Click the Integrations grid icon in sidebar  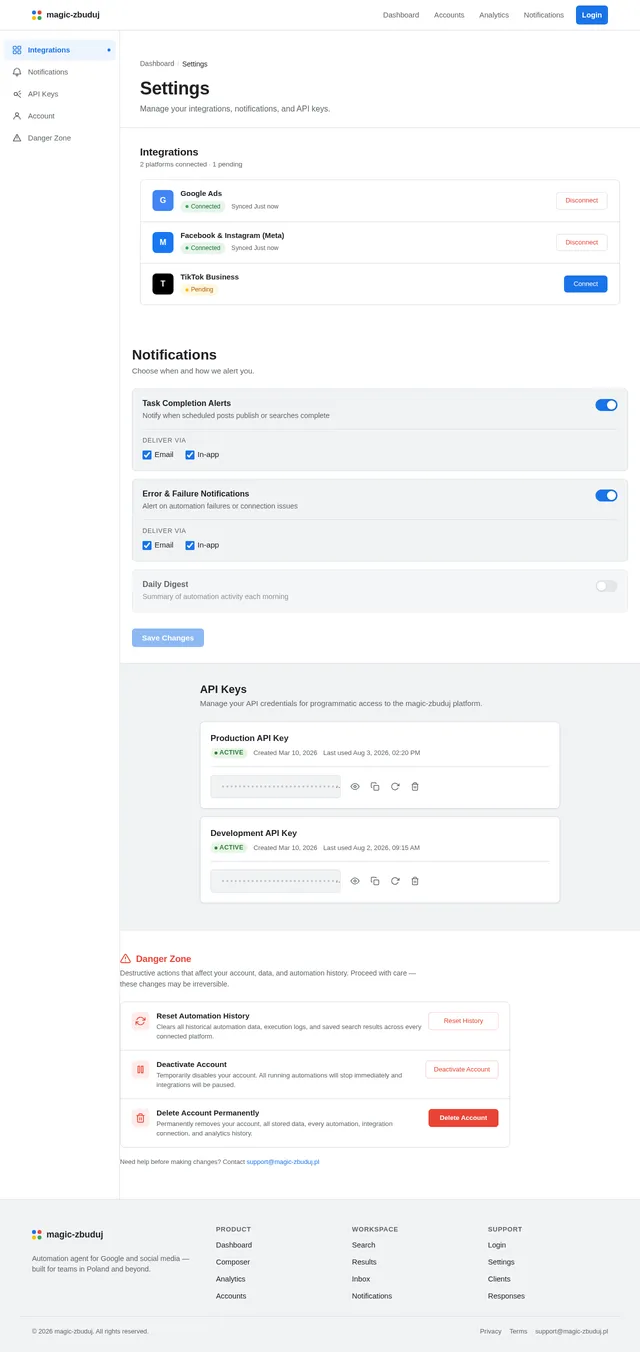tap(17, 50)
